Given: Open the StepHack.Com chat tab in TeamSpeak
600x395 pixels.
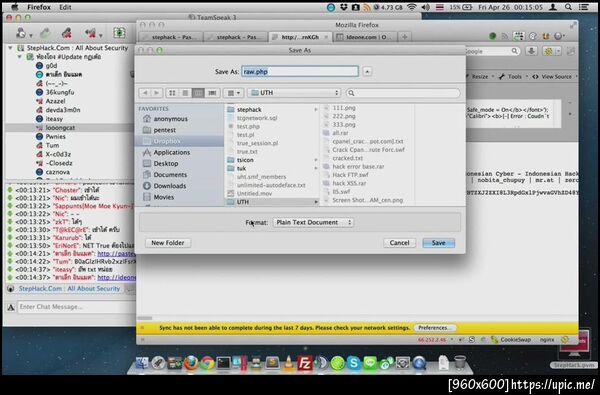Looking at the screenshot, I should (x=69, y=289).
